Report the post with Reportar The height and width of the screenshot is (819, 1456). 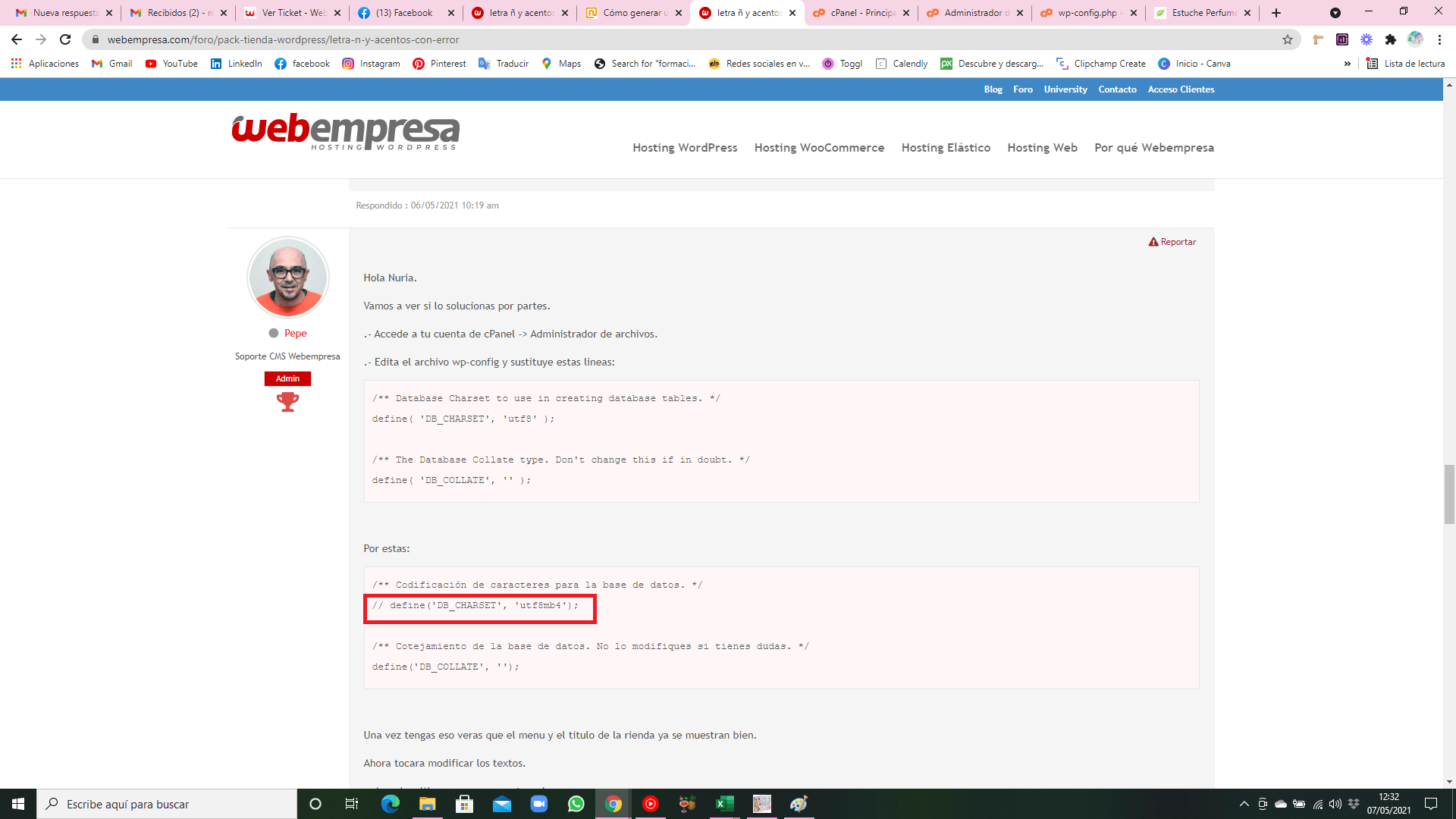pyautogui.click(x=1172, y=242)
